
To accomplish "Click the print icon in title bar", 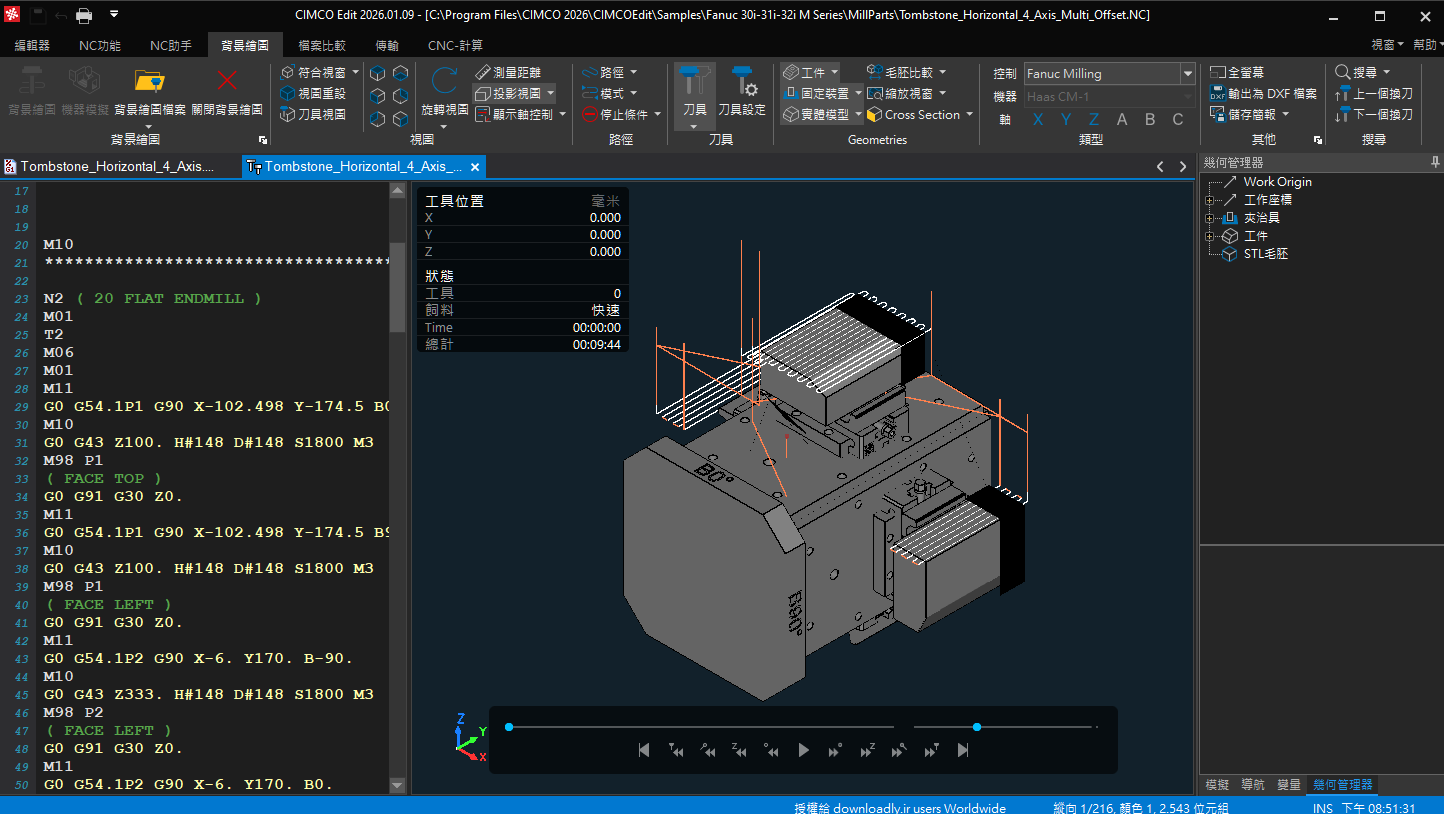I will (84, 15).
